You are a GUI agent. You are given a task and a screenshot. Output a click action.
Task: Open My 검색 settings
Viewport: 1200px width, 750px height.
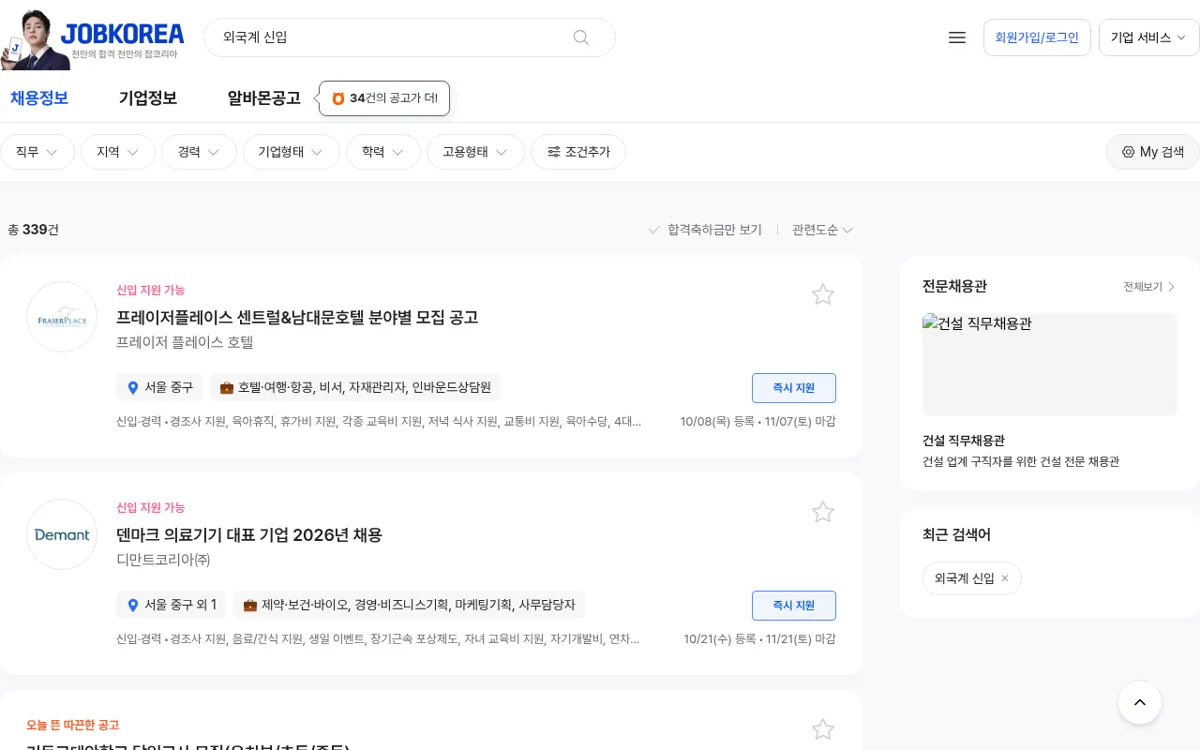[1152, 152]
